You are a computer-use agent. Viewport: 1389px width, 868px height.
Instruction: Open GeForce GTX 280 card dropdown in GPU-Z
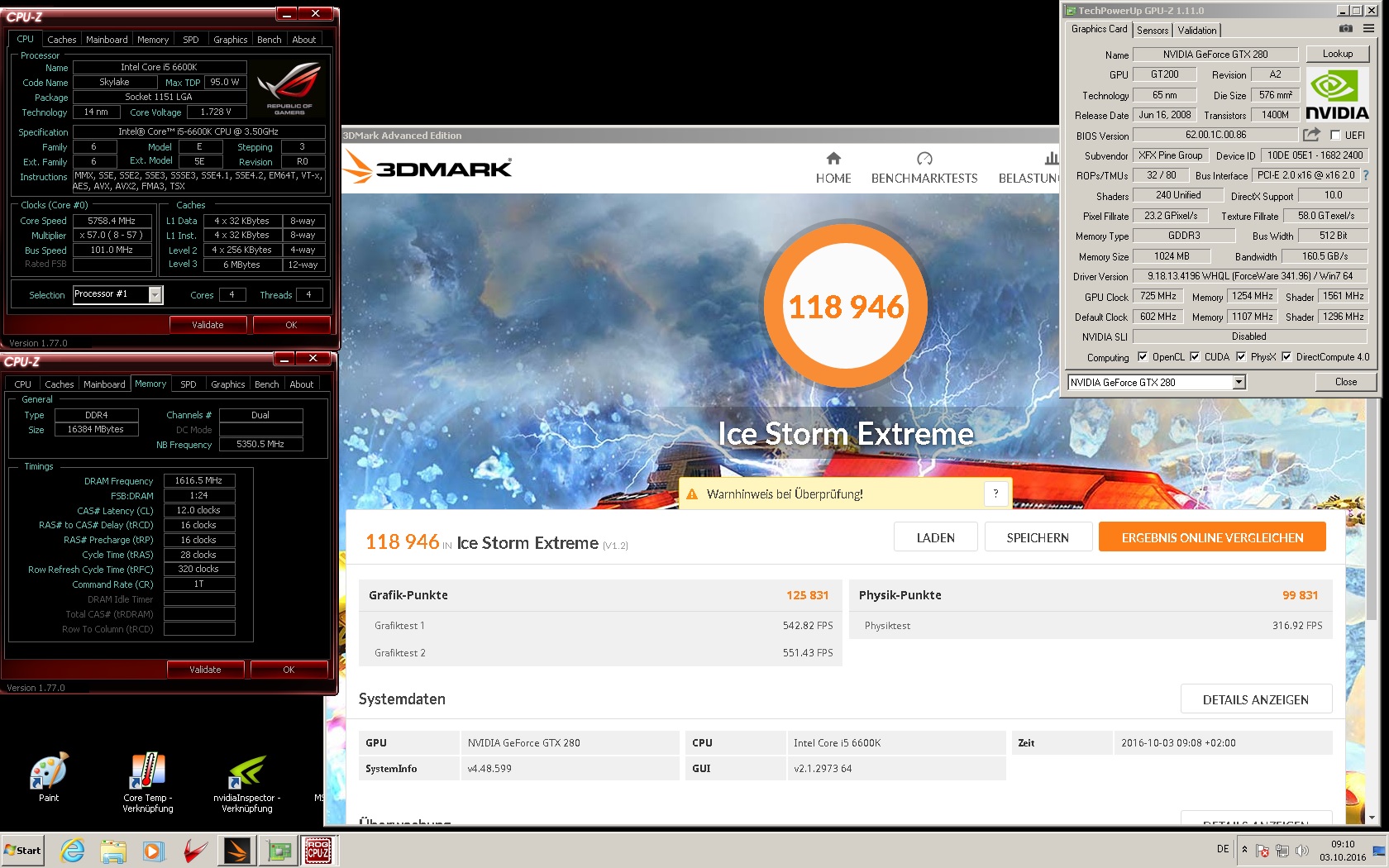point(1239,382)
